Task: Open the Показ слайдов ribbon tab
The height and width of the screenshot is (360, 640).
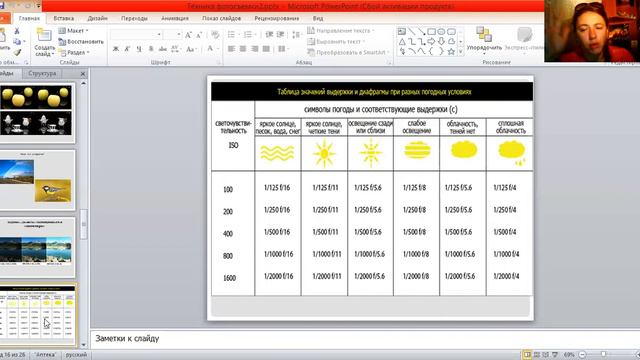Action: click(x=222, y=18)
